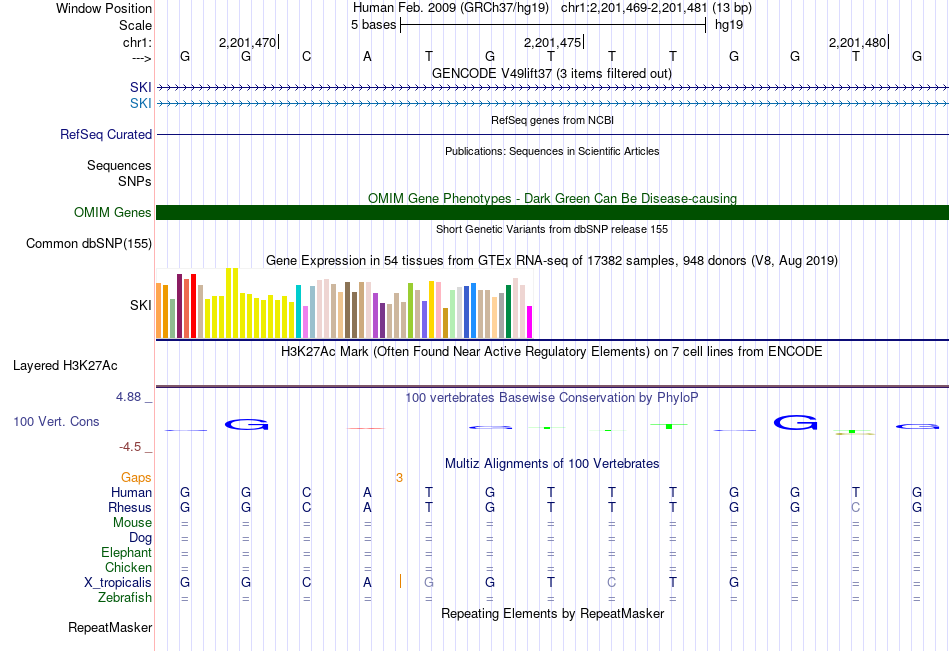Select the RepeatMasker track label
Image resolution: width=950 pixels, height=651 pixels.
[x=110, y=628]
